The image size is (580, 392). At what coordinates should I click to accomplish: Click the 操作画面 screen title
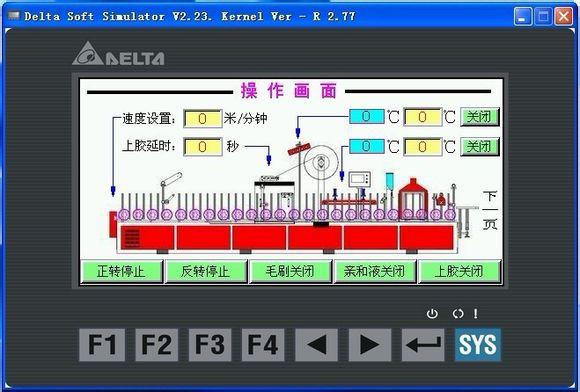coord(289,91)
